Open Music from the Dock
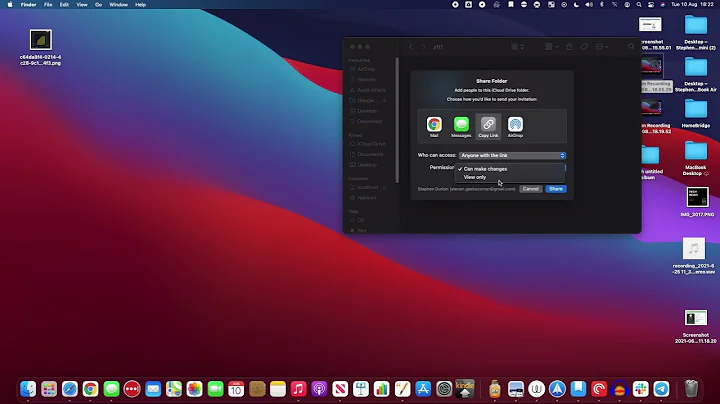 pos(298,389)
